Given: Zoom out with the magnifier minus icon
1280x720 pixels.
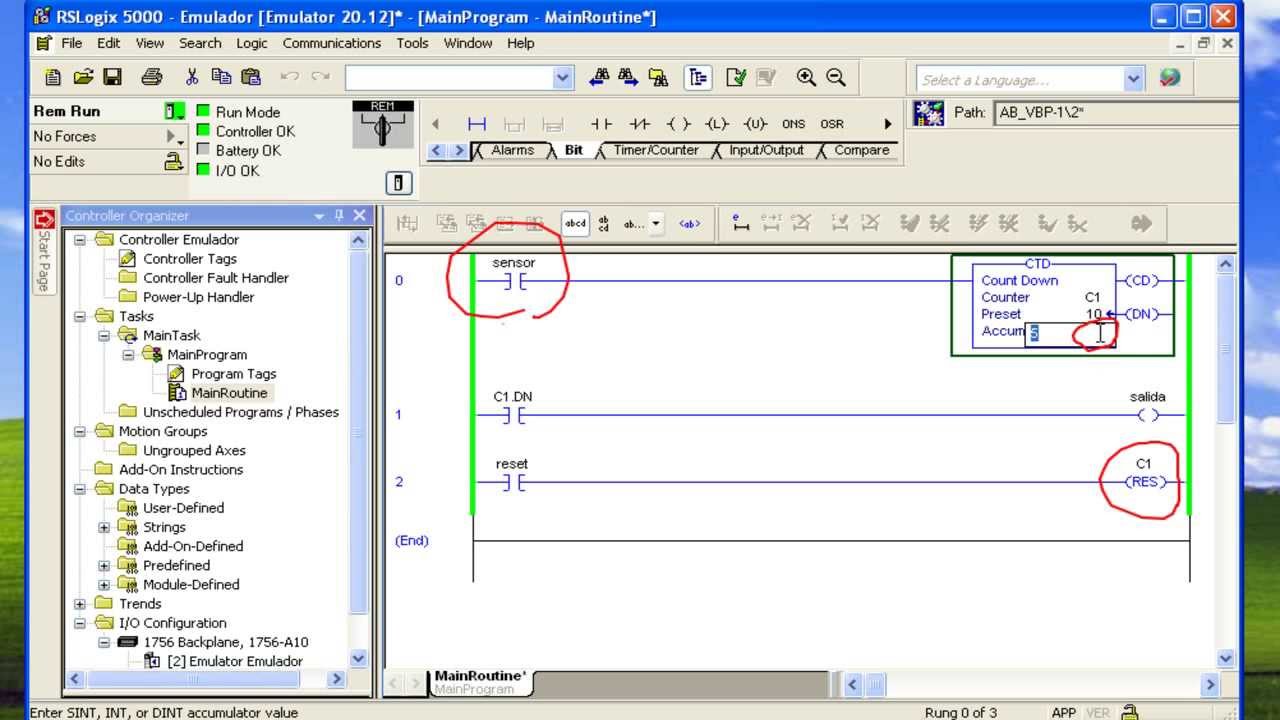Looking at the screenshot, I should click(x=836, y=77).
